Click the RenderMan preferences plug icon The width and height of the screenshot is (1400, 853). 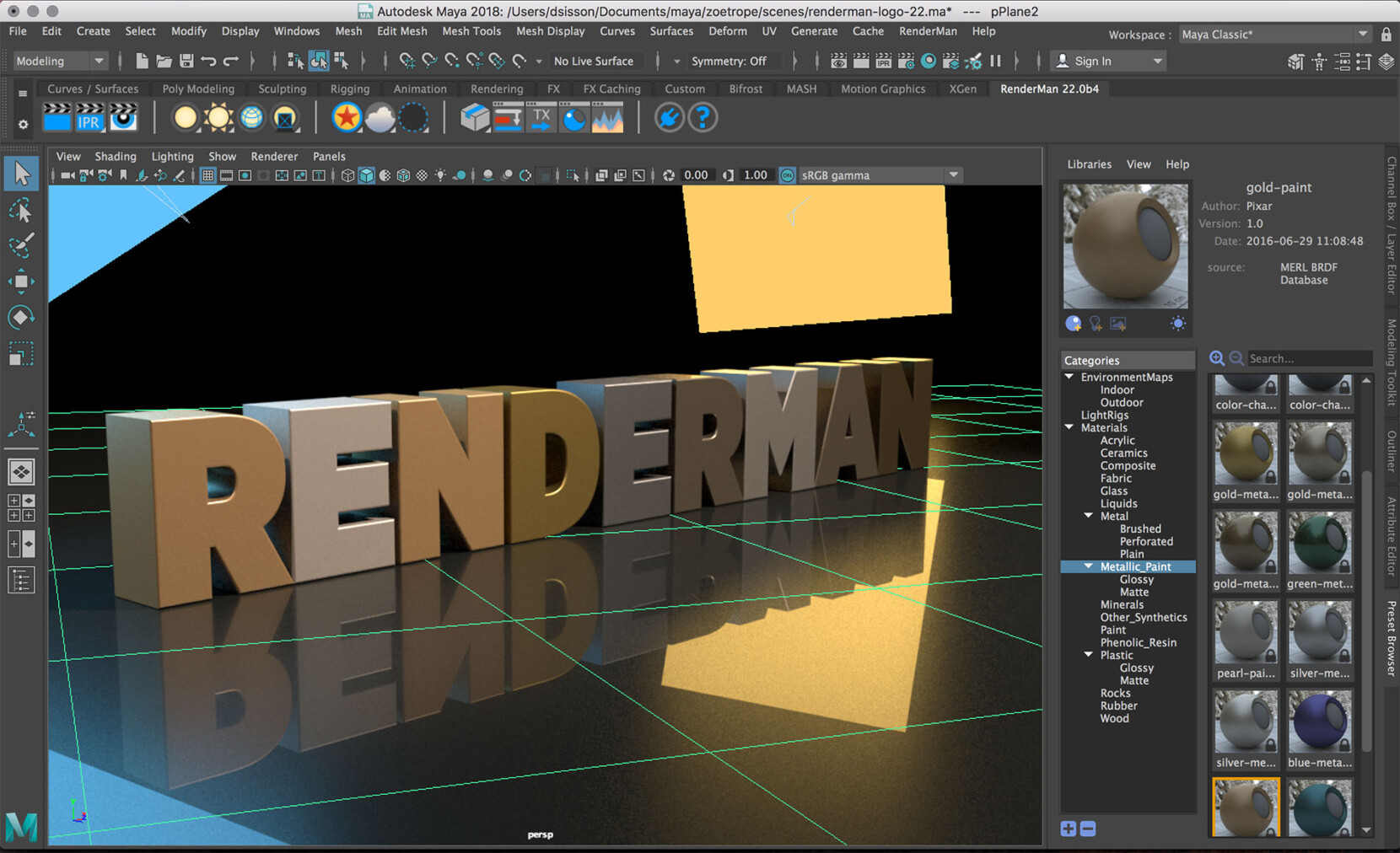point(669,117)
